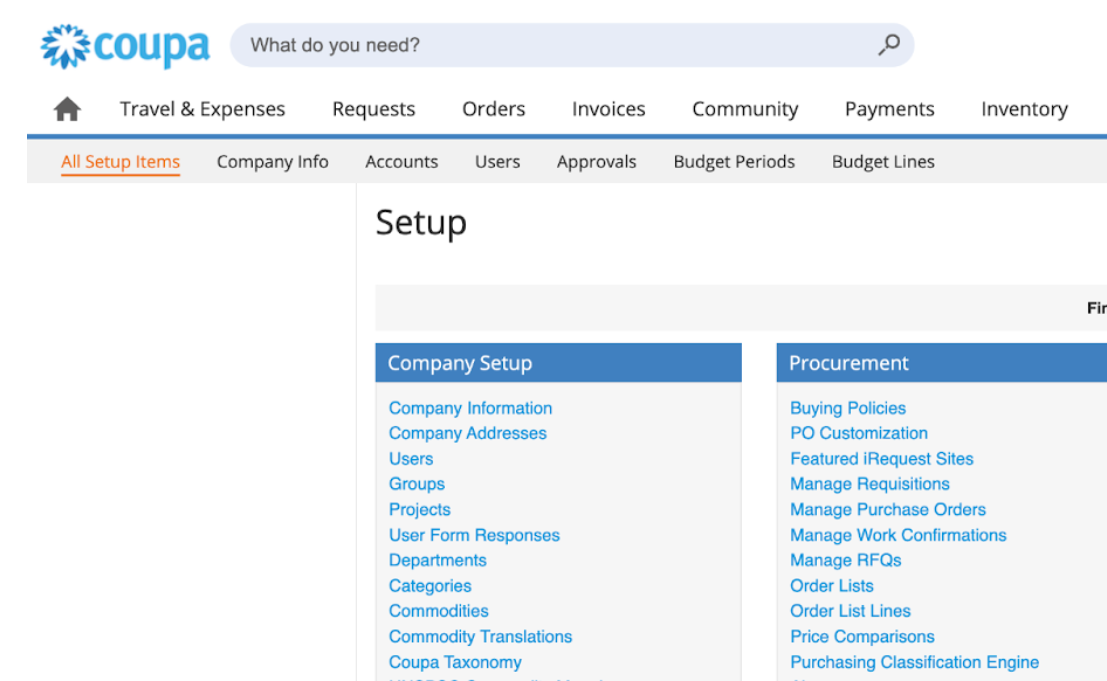
Task: Click the Coupa logo
Action: point(125,46)
